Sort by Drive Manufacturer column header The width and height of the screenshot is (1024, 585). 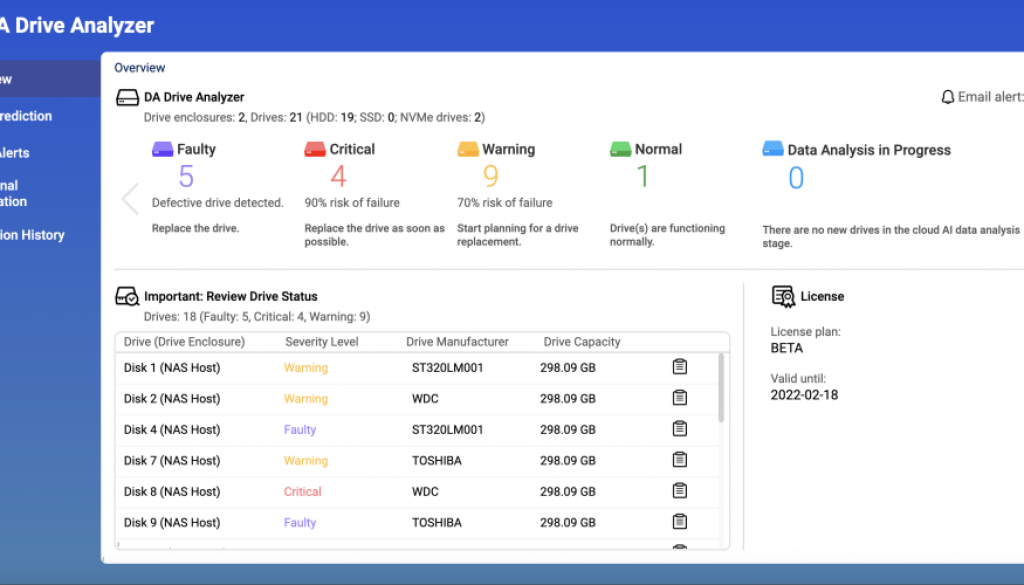click(x=457, y=342)
